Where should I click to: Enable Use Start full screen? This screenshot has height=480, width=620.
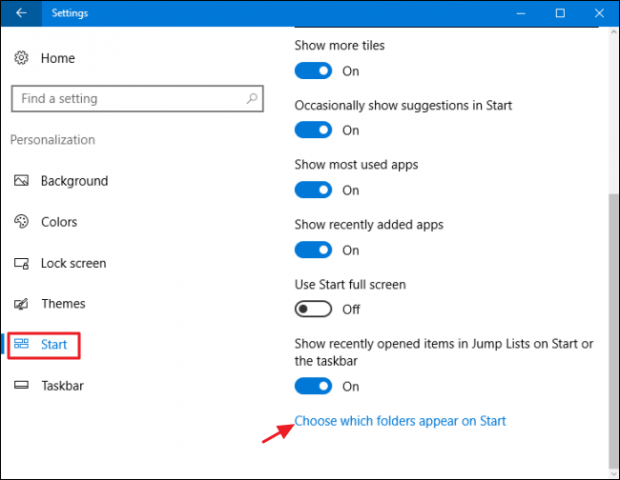313,309
